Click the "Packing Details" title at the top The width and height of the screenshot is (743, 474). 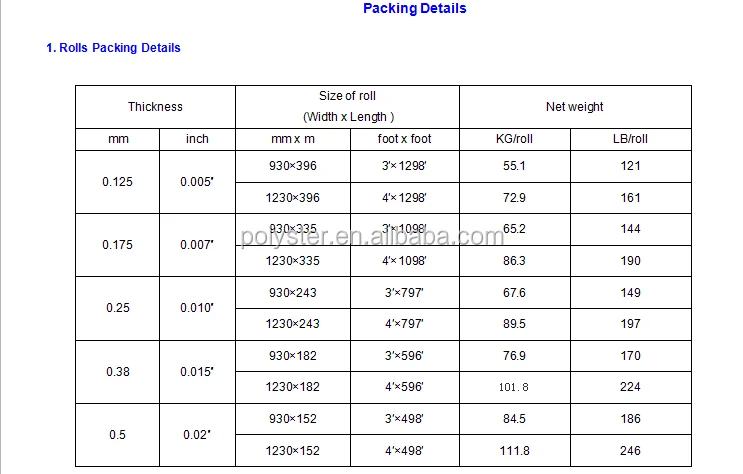414,9
